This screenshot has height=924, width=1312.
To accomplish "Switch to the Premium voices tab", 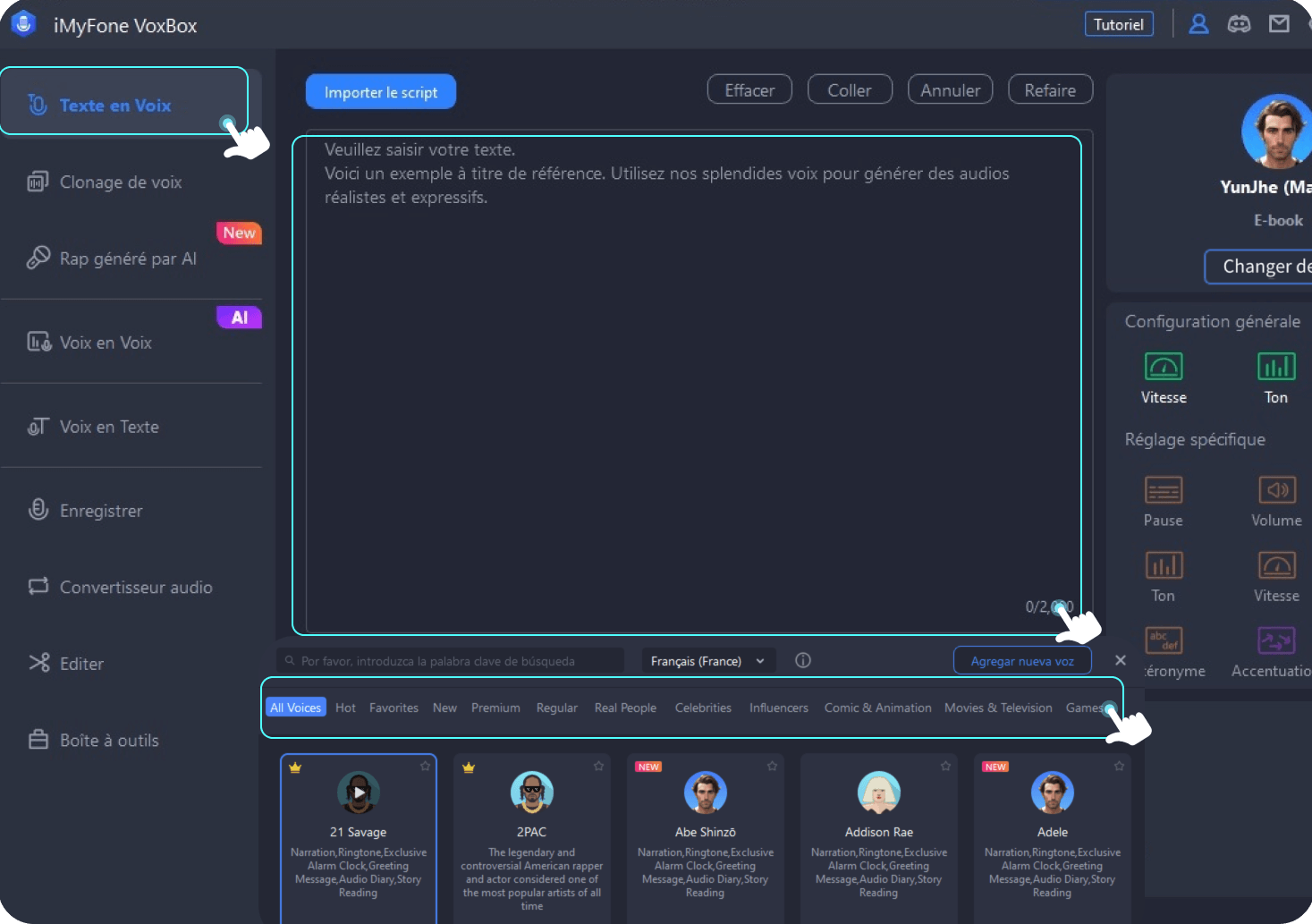I will tap(495, 708).
